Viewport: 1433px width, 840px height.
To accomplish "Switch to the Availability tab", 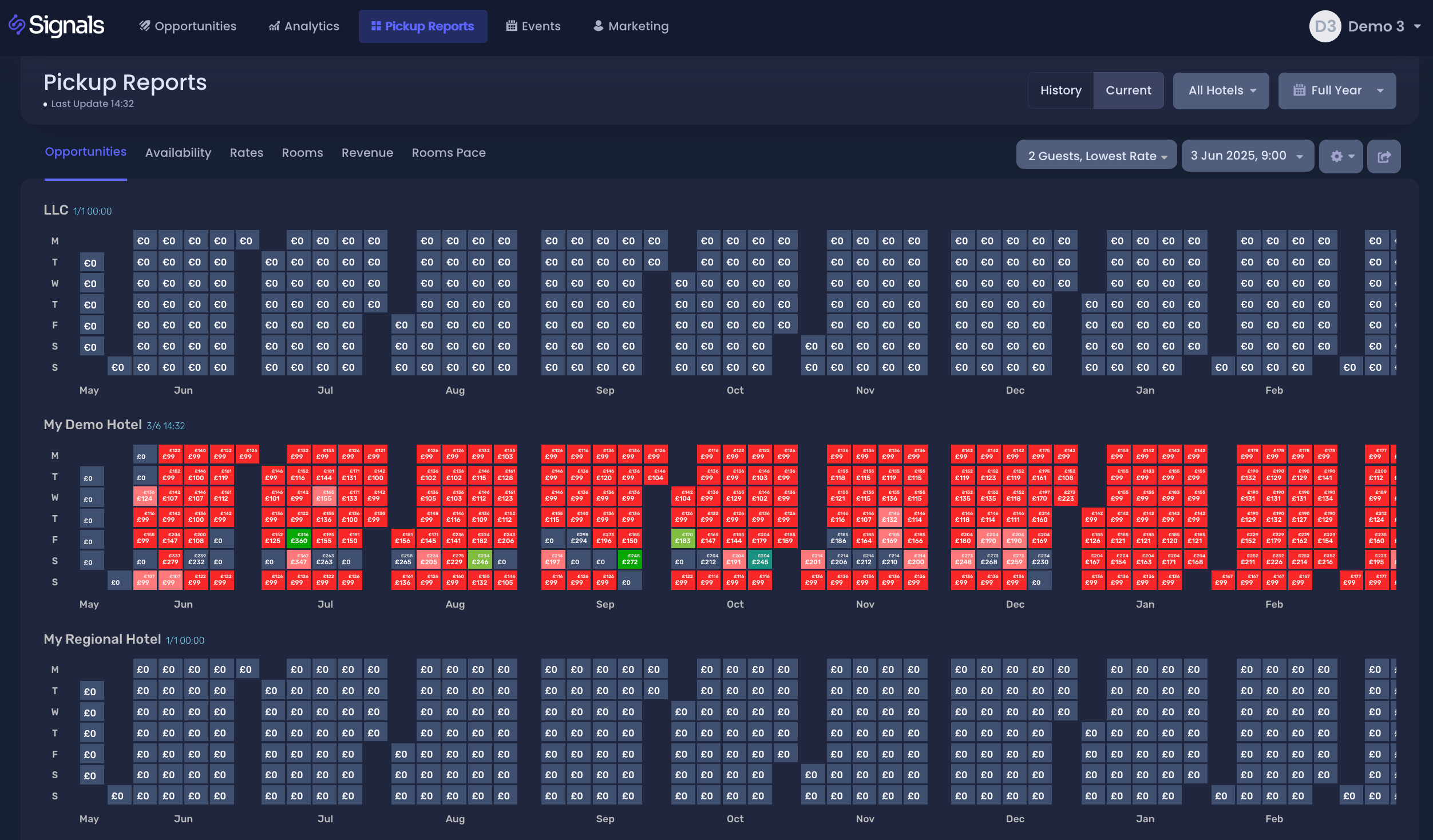I will point(178,153).
